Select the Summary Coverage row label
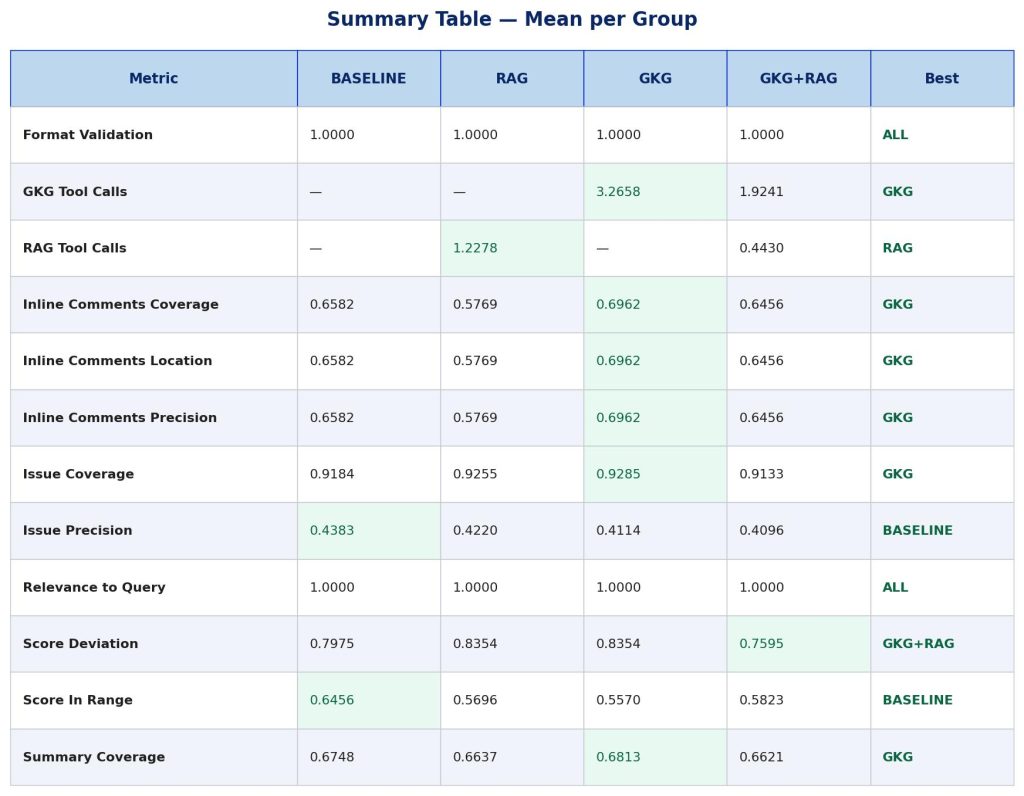Image resolution: width=1024 pixels, height=796 pixels. click(x=94, y=757)
